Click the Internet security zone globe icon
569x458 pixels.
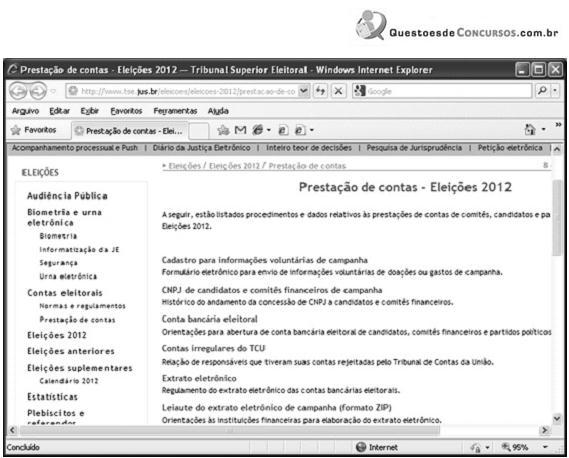point(361,447)
